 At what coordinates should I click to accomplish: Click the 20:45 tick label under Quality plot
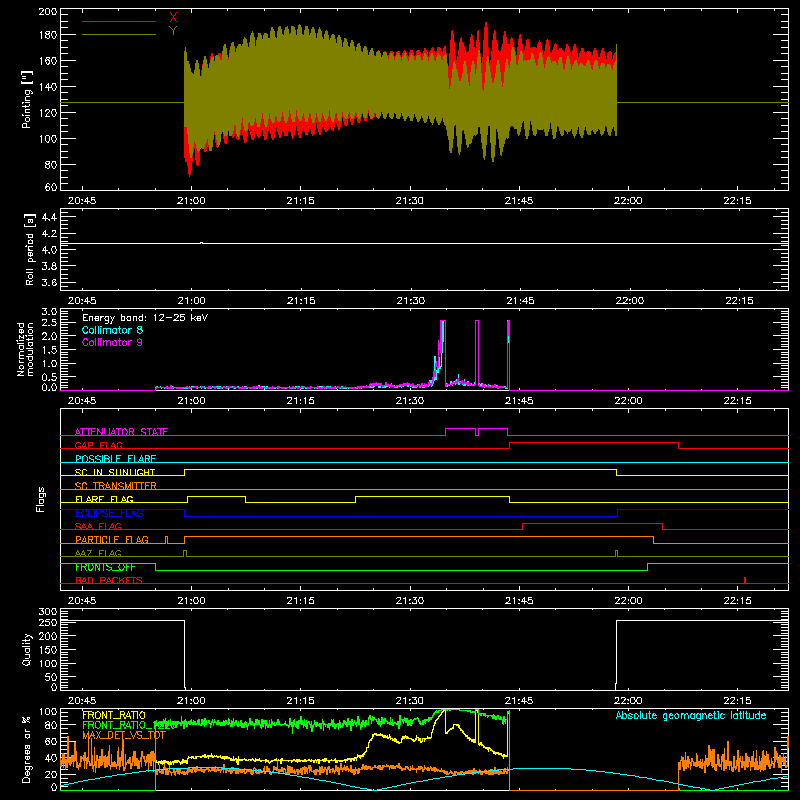coord(82,701)
